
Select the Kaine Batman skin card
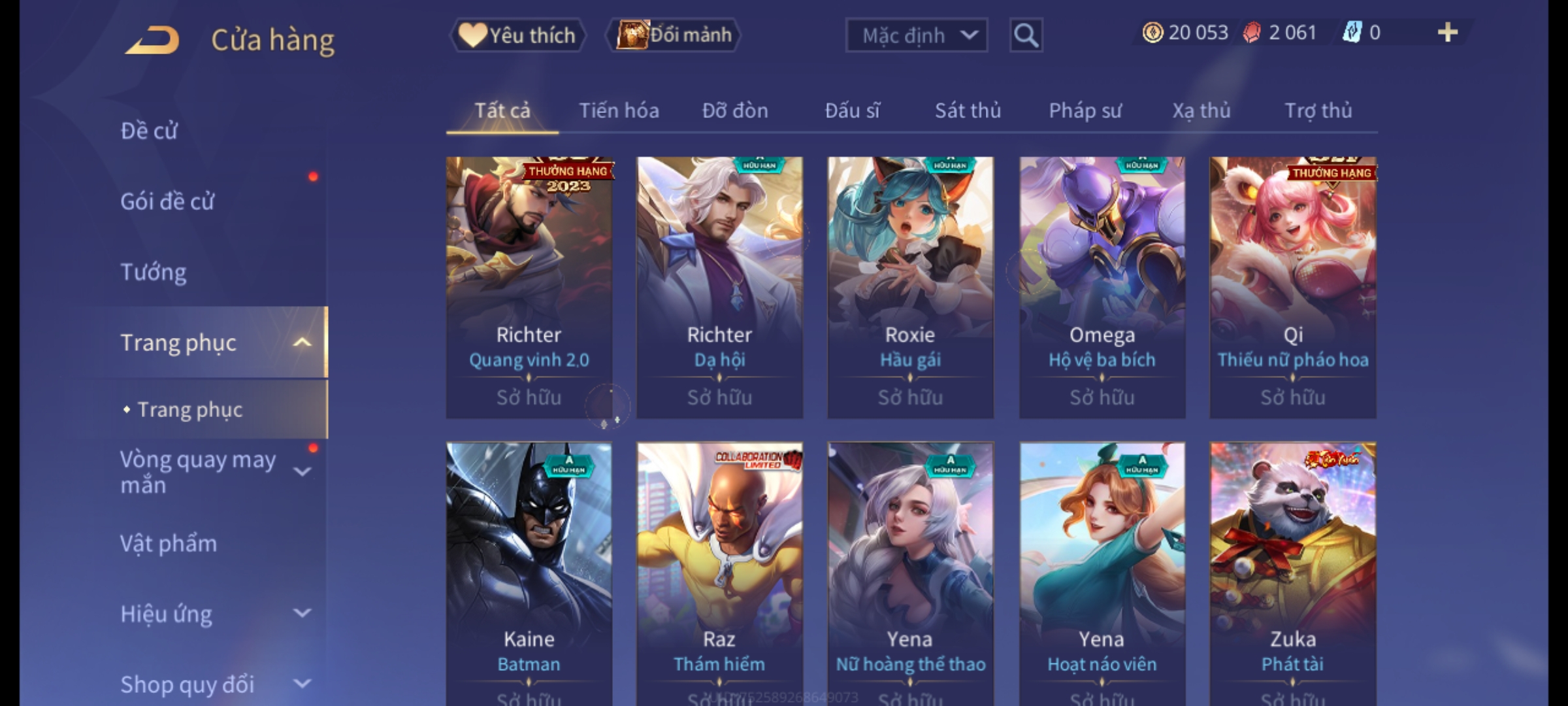529,574
